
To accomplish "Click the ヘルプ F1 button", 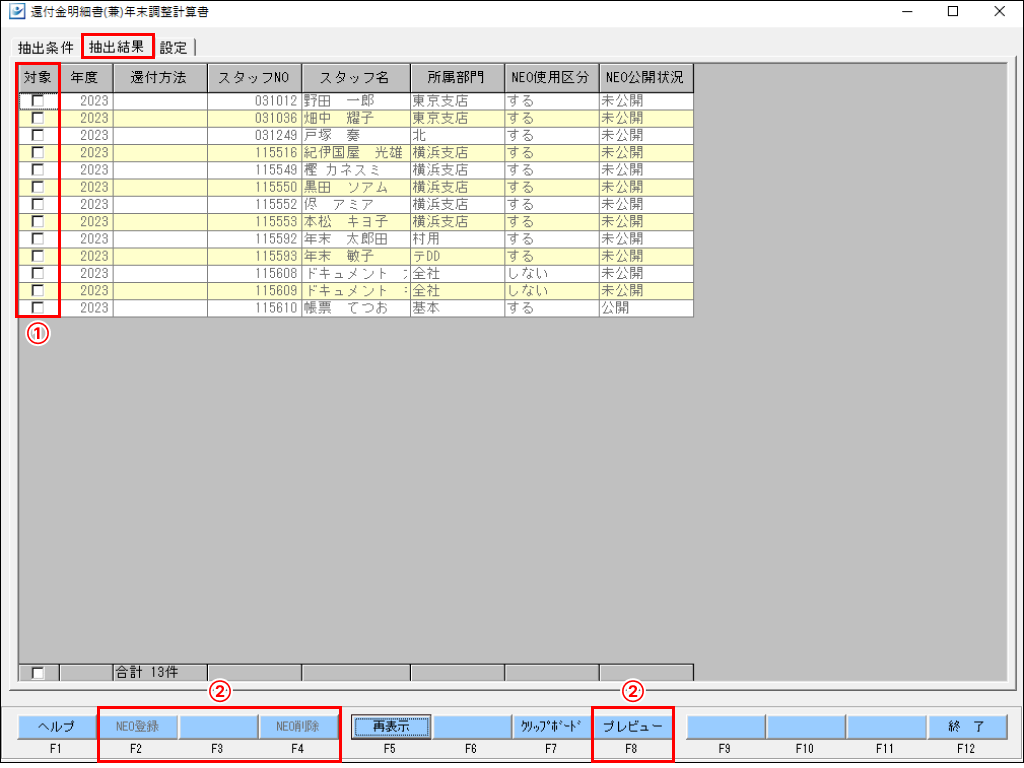I will (56, 726).
